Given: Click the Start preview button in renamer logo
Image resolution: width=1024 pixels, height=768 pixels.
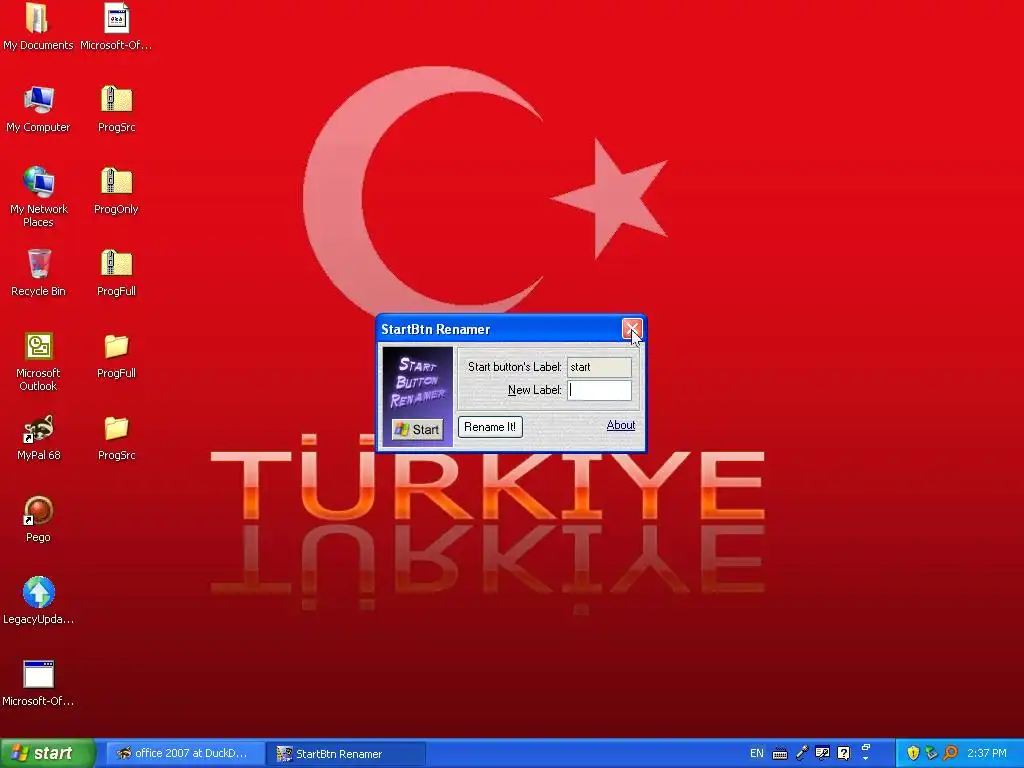Looking at the screenshot, I should pyautogui.click(x=418, y=429).
